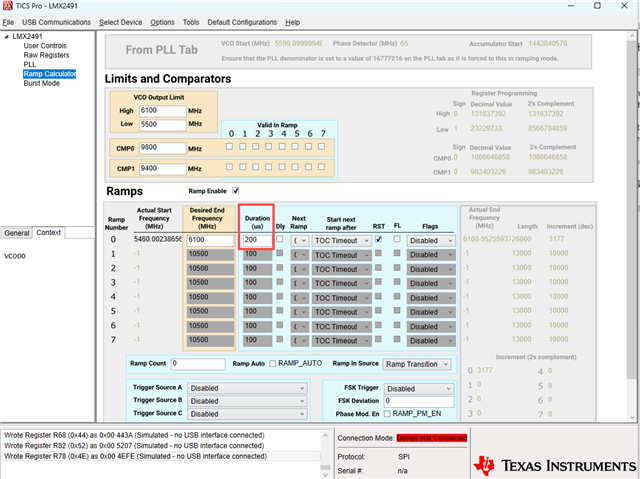
Task: Check the RAMP_PM_EN checkbox
Action: 388,413
